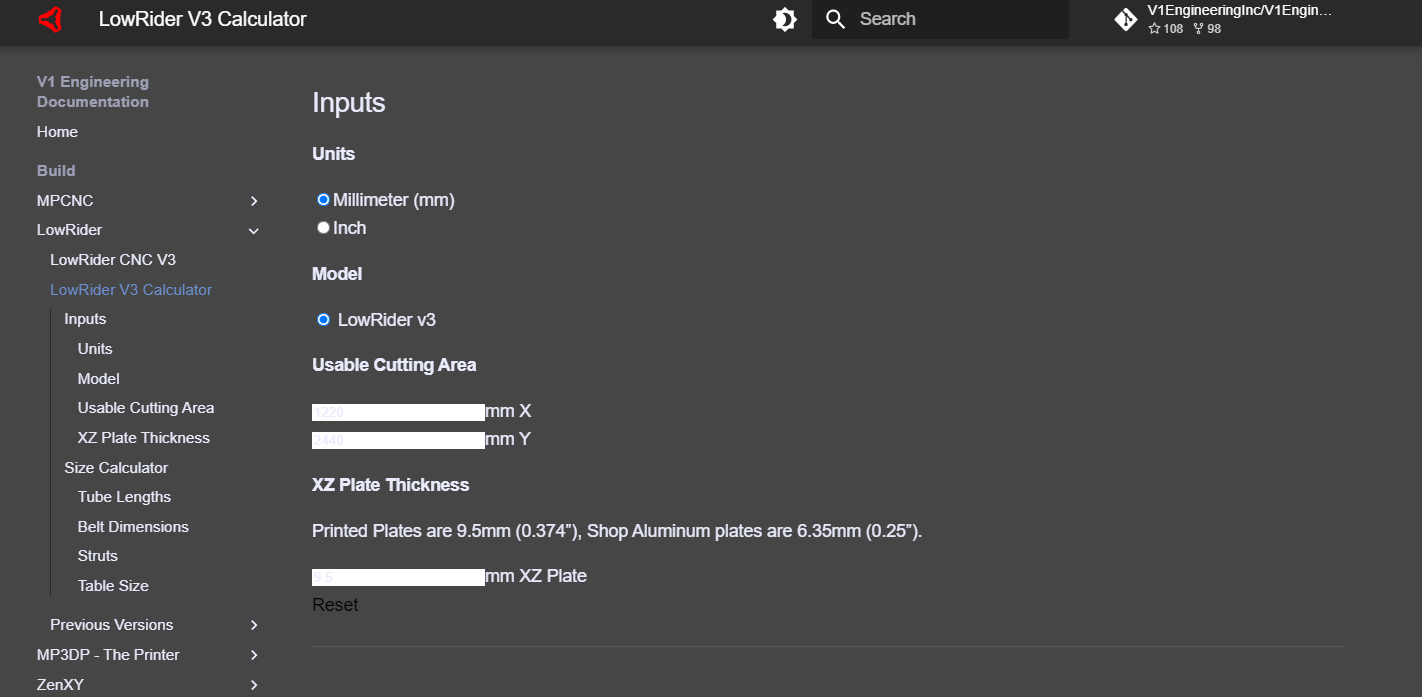Open the Home page from the sidebar
This screenshot has width=1422, height=697.
pos(57,131)
